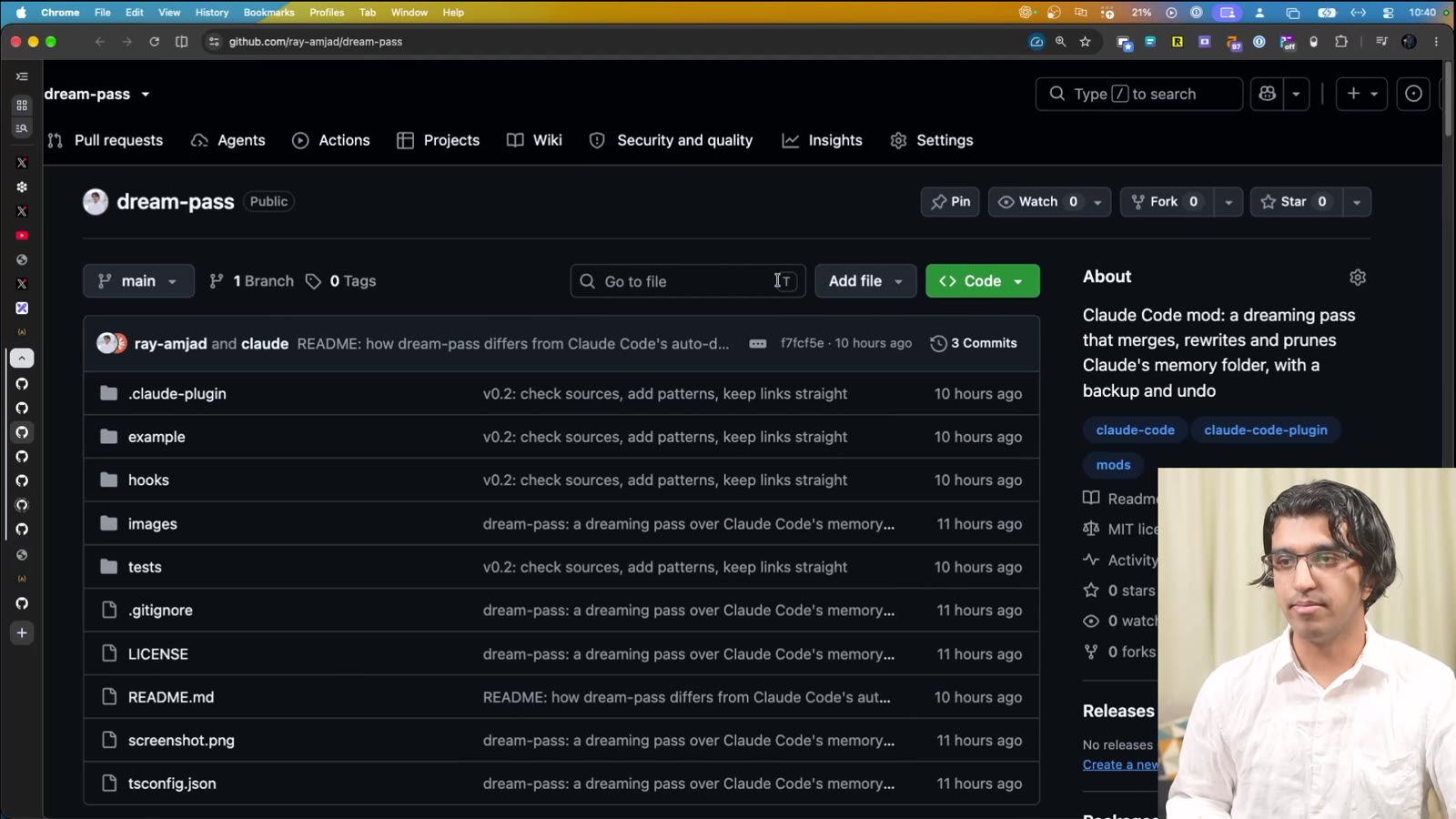View the 3 Commits history
1456x819 pixels.
(974, 343)
